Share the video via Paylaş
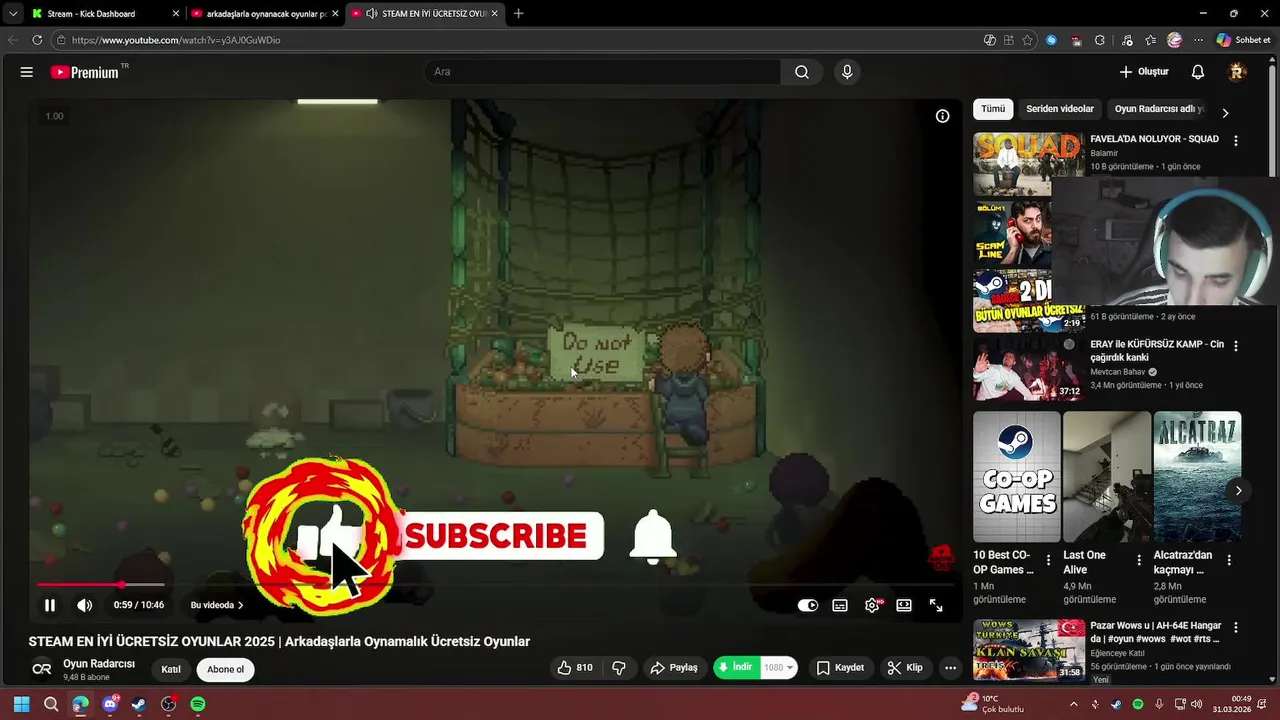 tap(674, 668)
